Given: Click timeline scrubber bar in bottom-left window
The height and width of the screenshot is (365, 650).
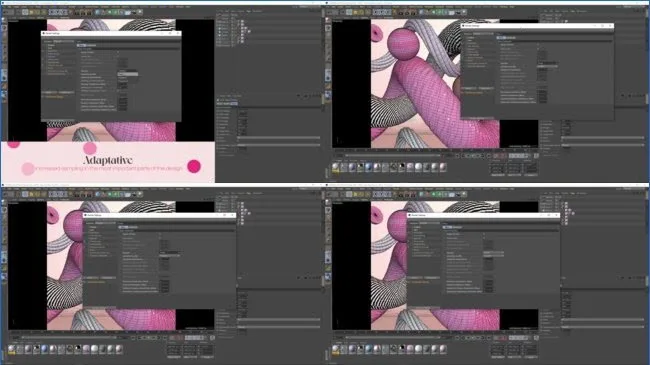Looking at the screenshot, I should [68, 337].
